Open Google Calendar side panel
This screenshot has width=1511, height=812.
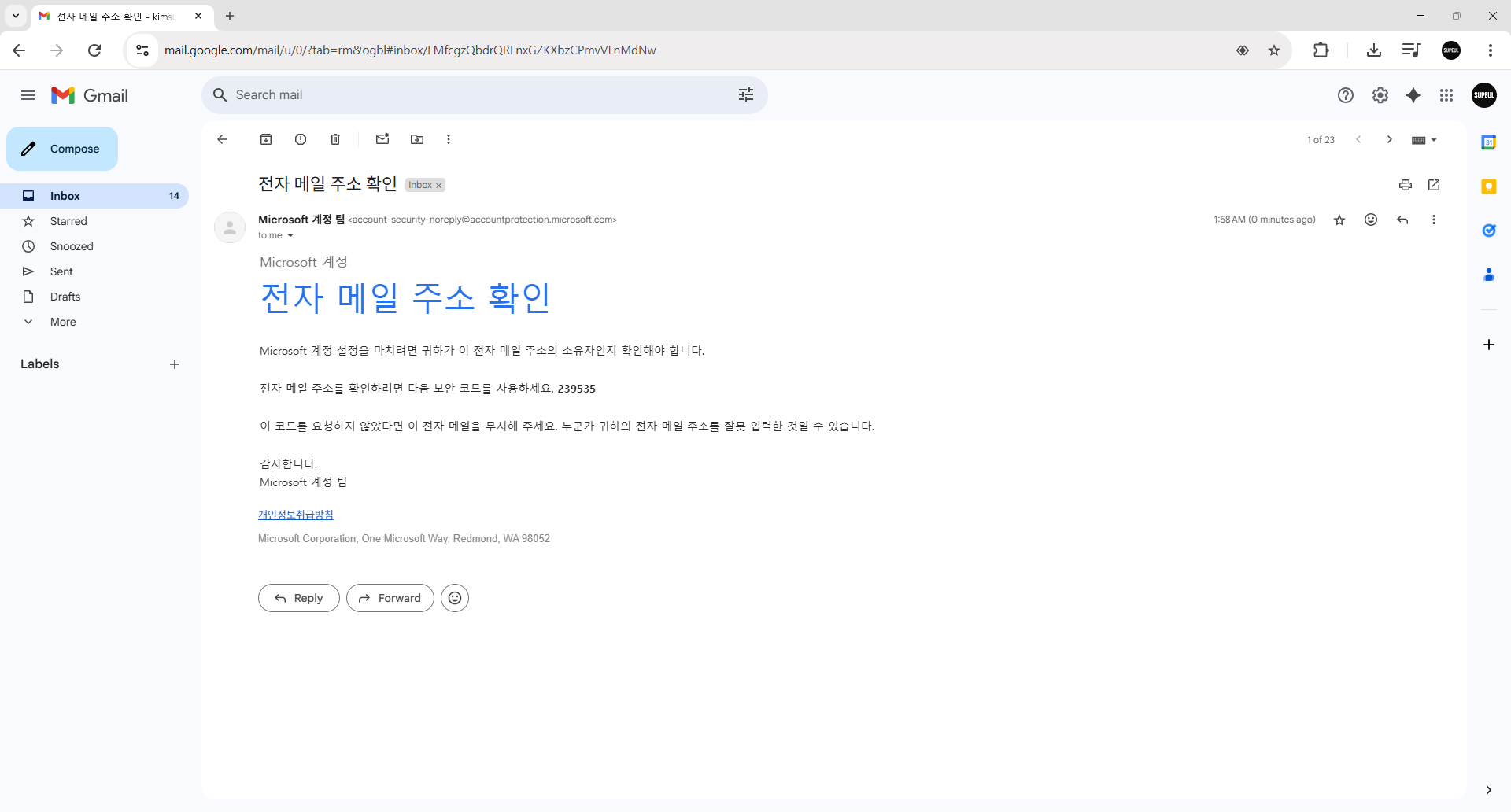1489,142
